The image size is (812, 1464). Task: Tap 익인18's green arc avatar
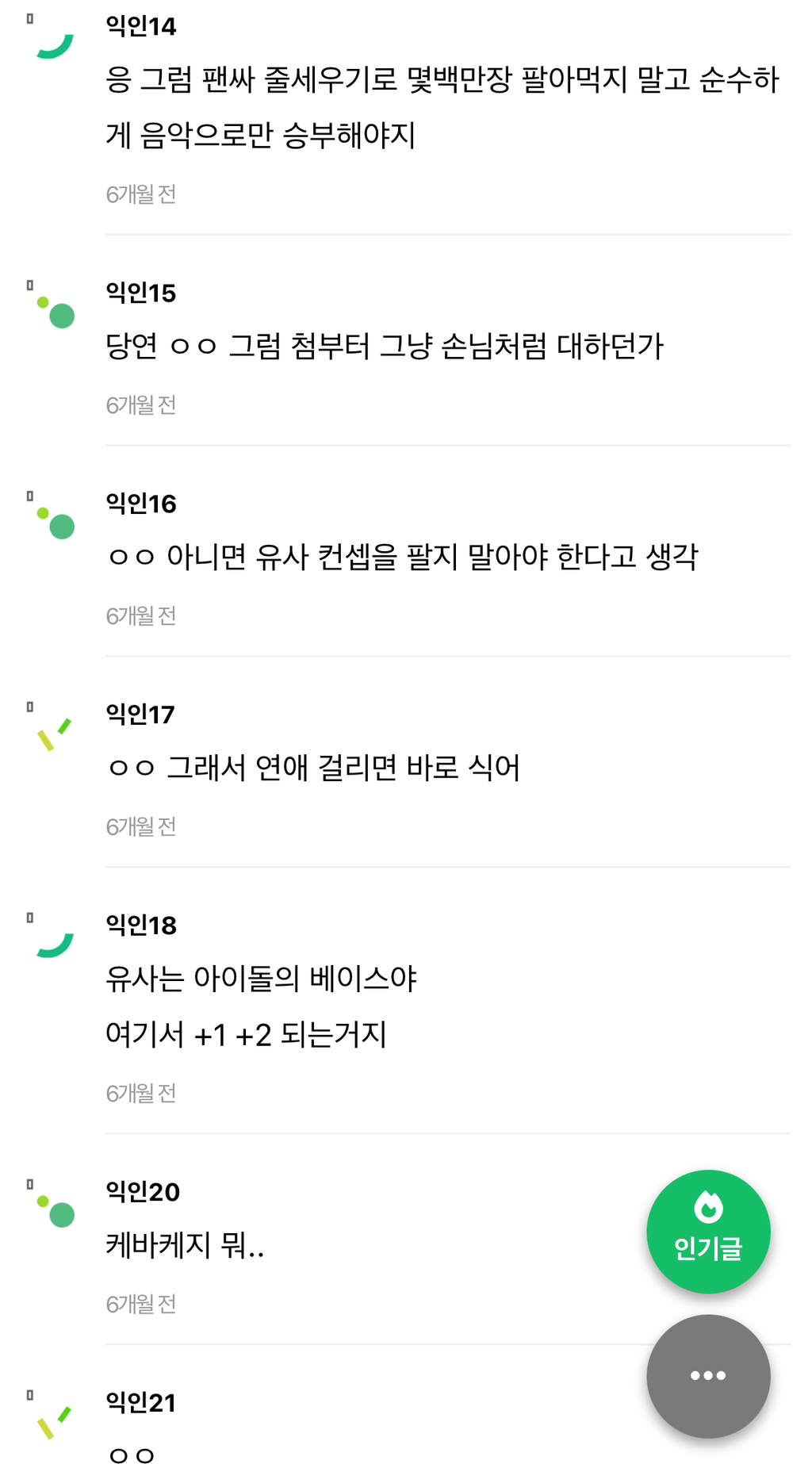click(x=55, y=944)
